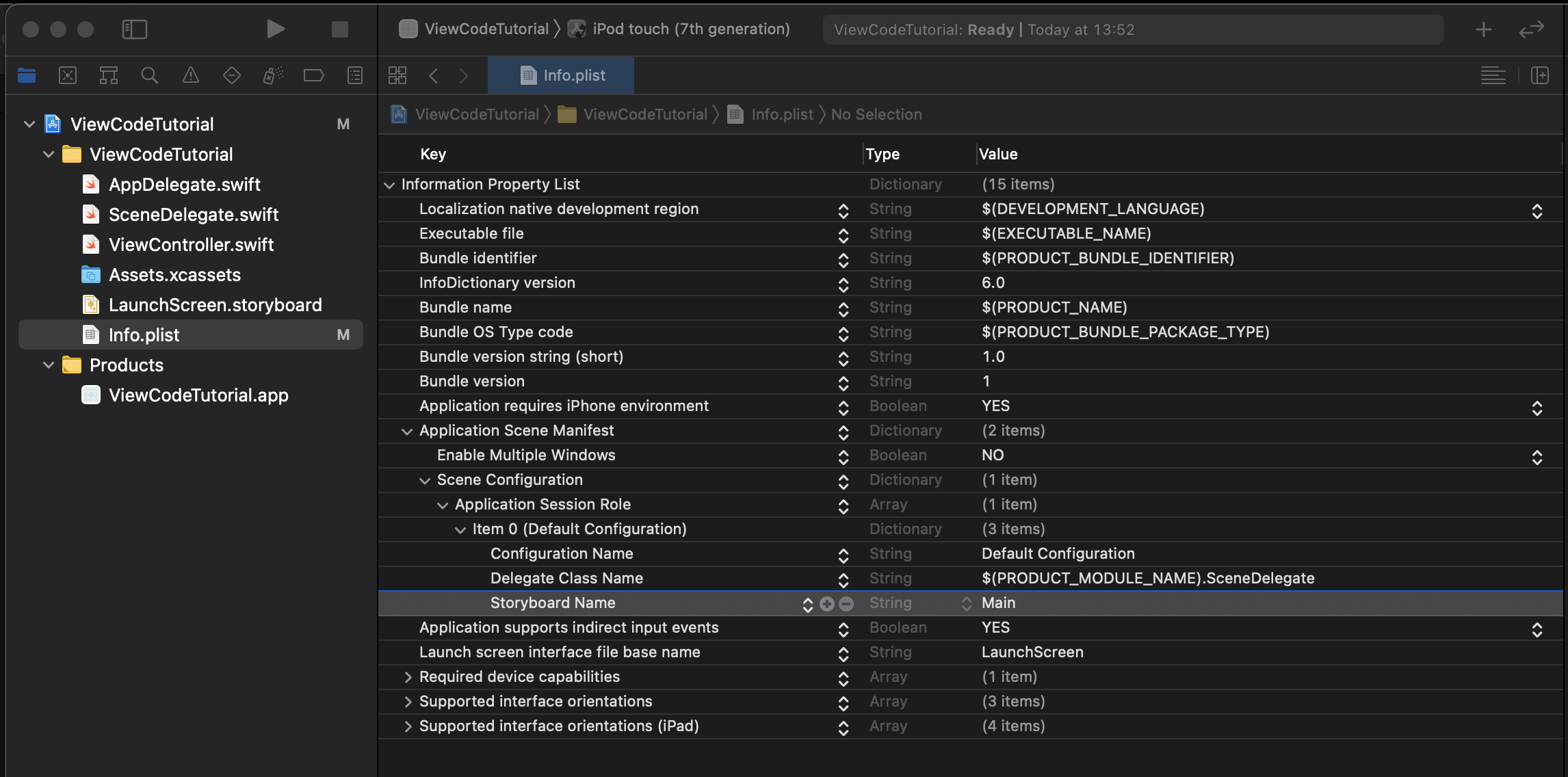Click the Type column header
Image resolution: width=1568 pixels, height=777 pixels.
tap(883, 155)
